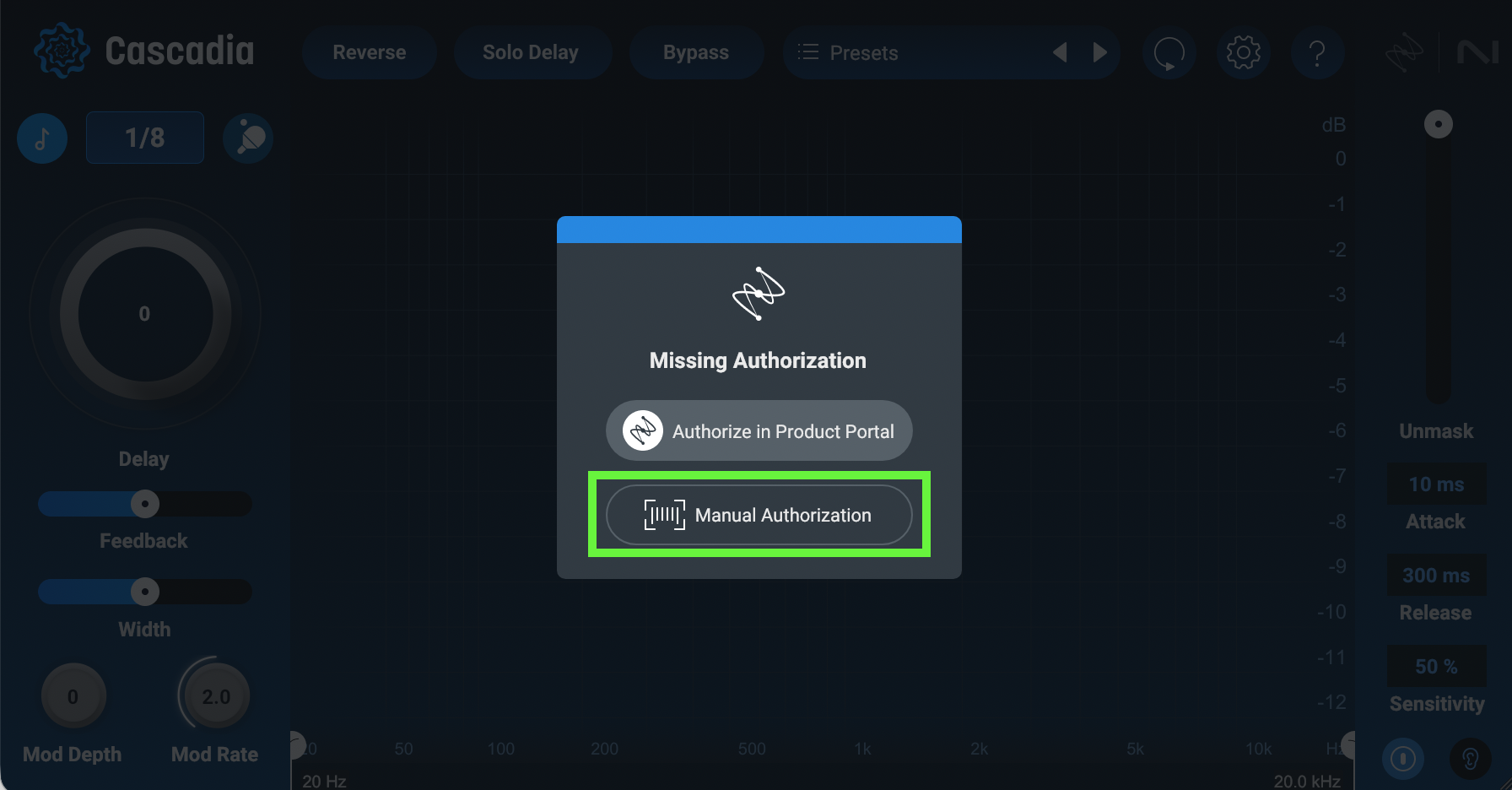This screenshot has height=790, width=1512.
Task: Click the Native Instruments NI logo
Action: tap(1478, 52)
